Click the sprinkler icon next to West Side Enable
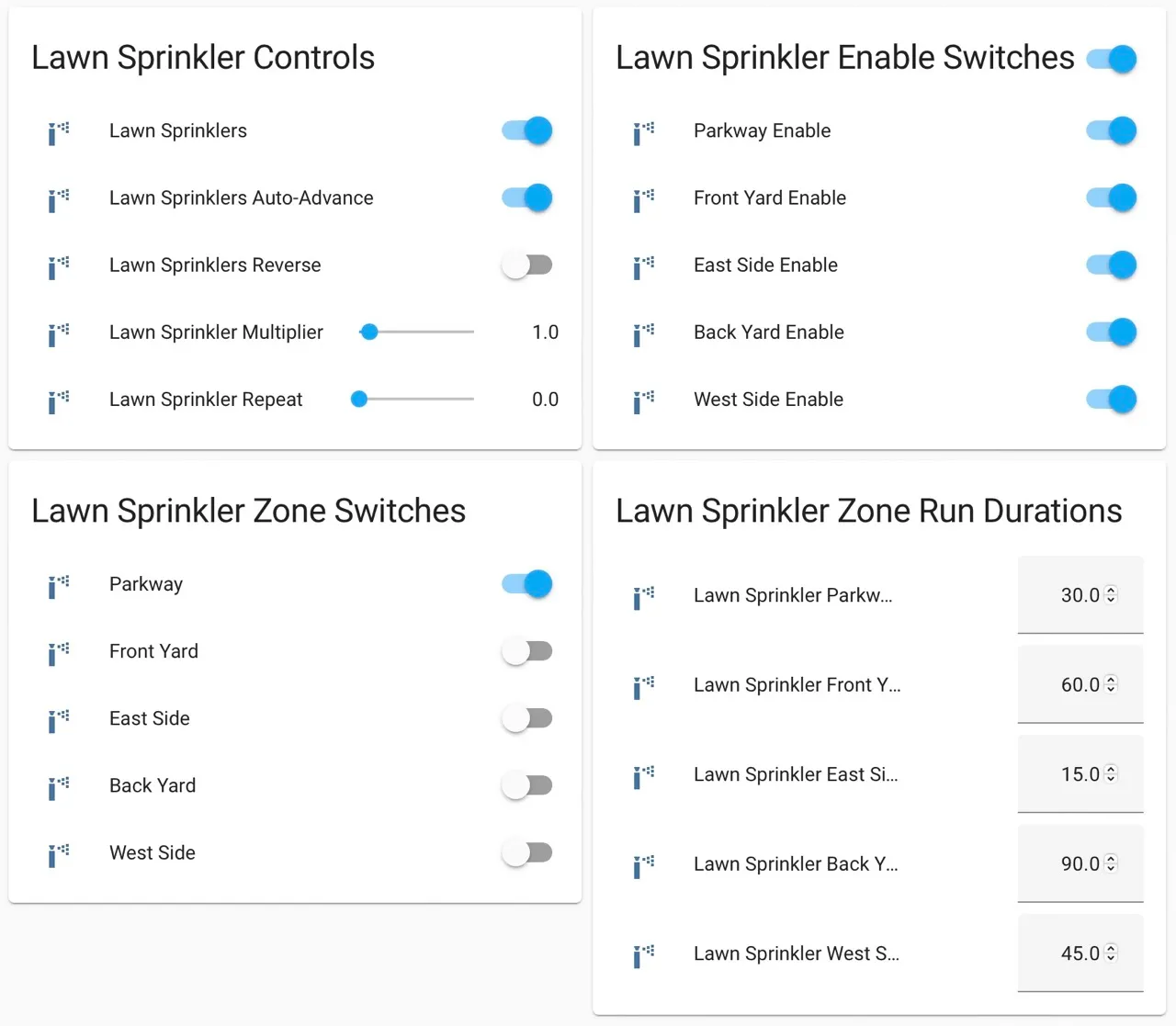This screenshot has height=1026, width=1176. (643, 400)
